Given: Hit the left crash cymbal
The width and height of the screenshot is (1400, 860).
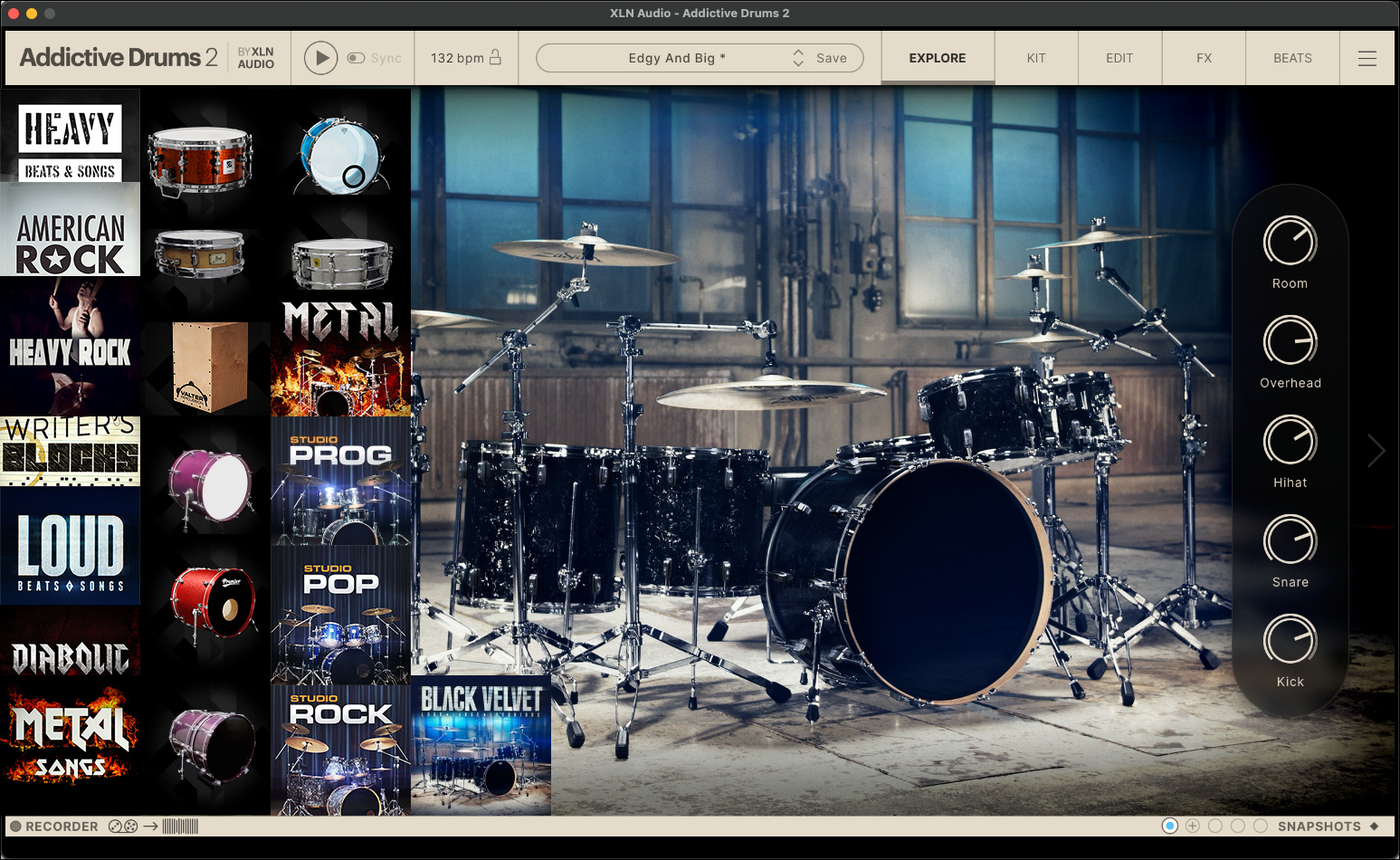Looking at the screenshot, I should [x=586, y=250].
